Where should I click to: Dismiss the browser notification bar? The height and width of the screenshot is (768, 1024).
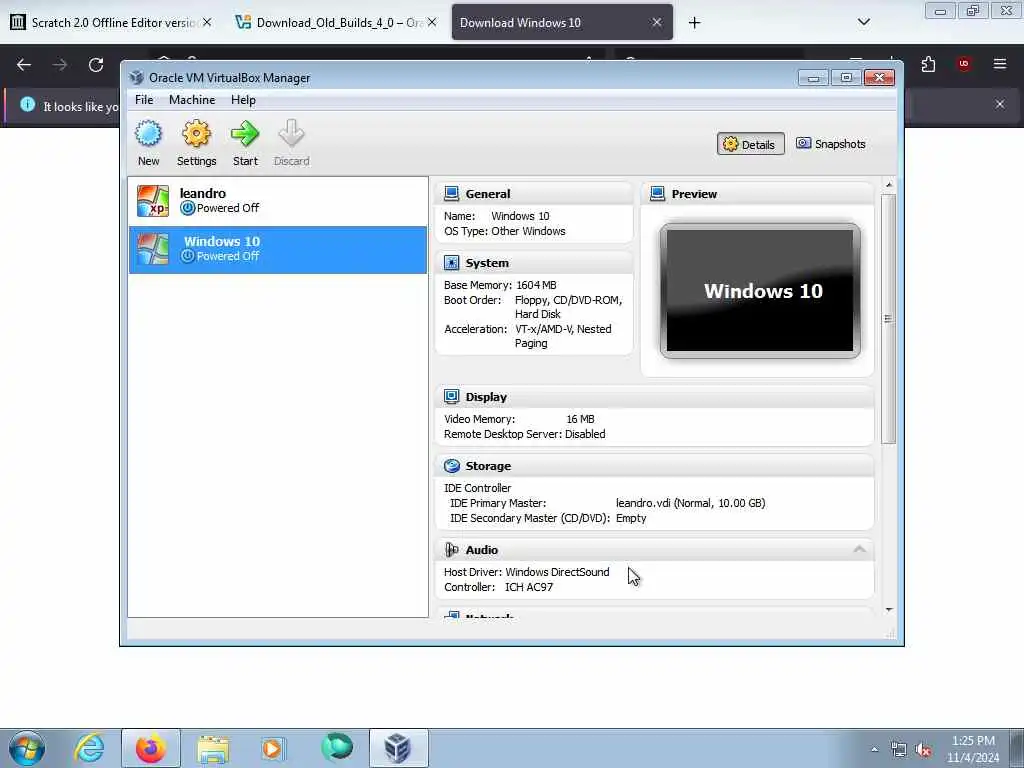(1000, 104)
